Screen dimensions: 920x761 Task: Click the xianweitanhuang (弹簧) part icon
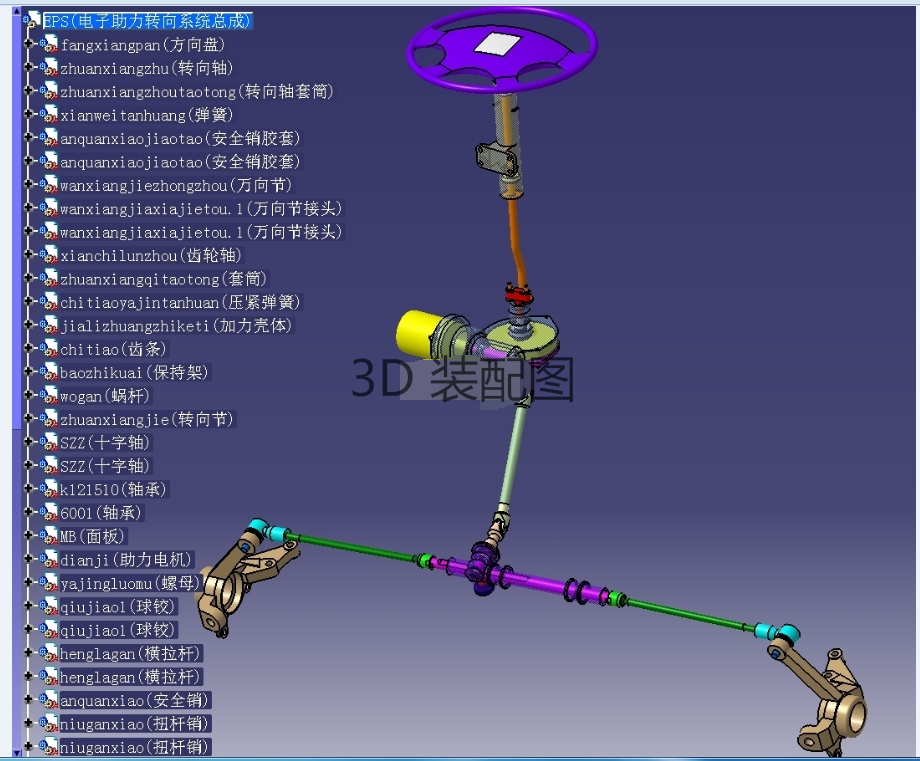point(49,114)
